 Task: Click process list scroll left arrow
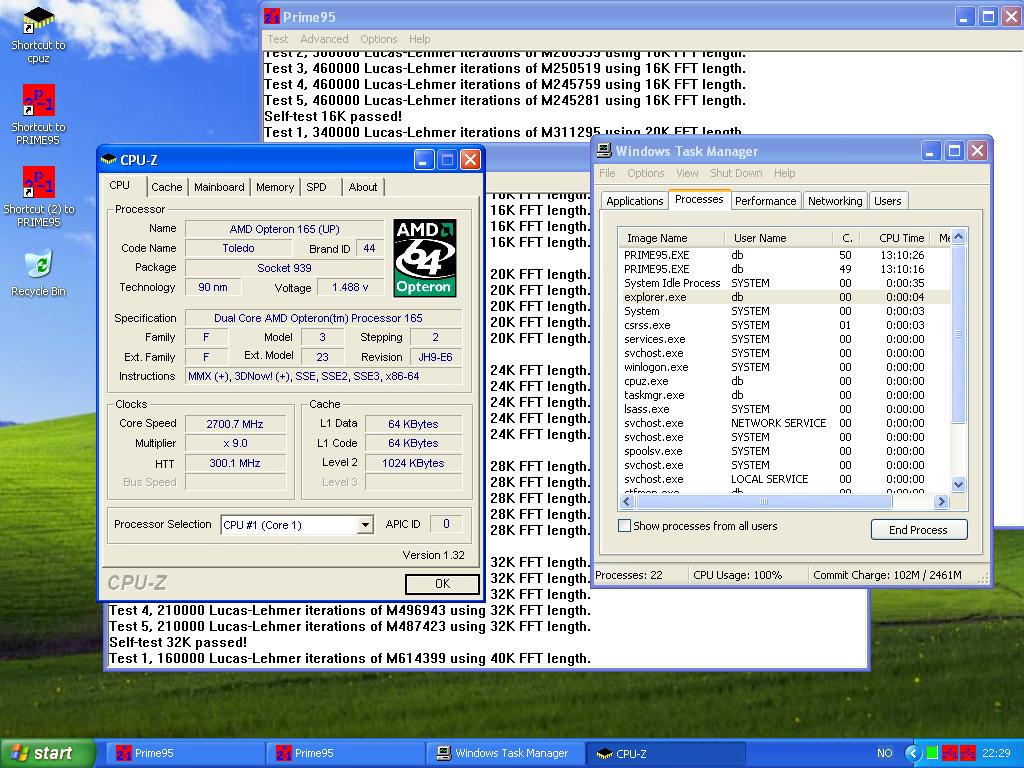(x=627, y=502)
